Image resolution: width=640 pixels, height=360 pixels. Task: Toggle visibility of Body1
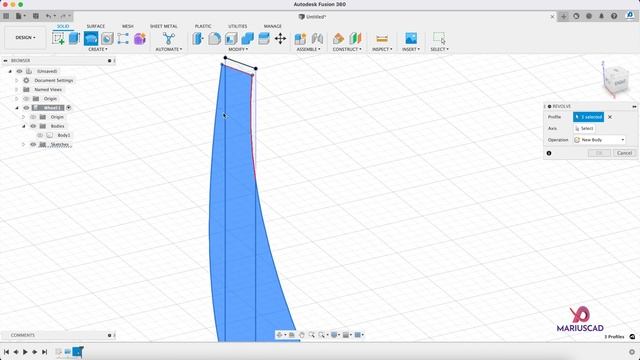[40, 135]
